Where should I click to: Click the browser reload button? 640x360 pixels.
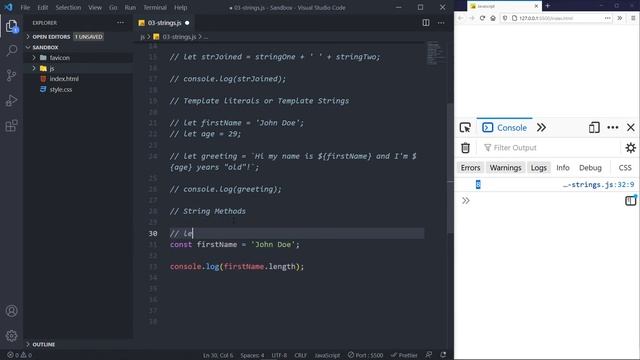tap(482, 18)
